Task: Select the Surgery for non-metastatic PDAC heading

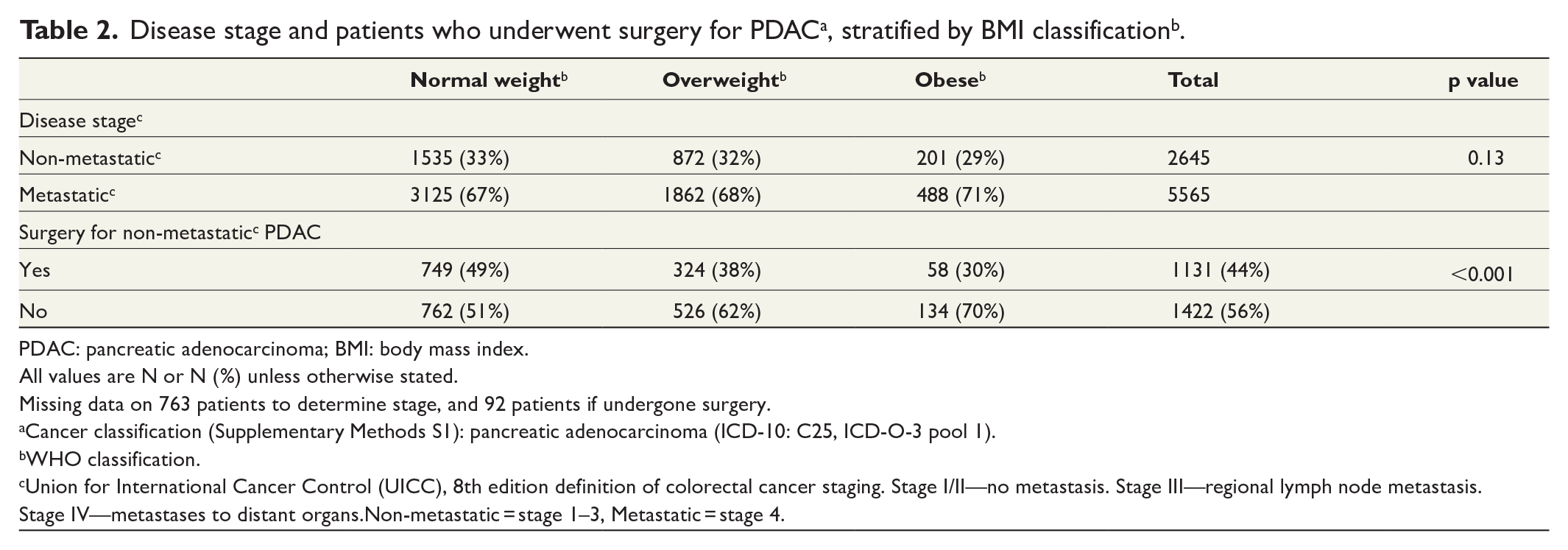Action: tap(170, 233)
